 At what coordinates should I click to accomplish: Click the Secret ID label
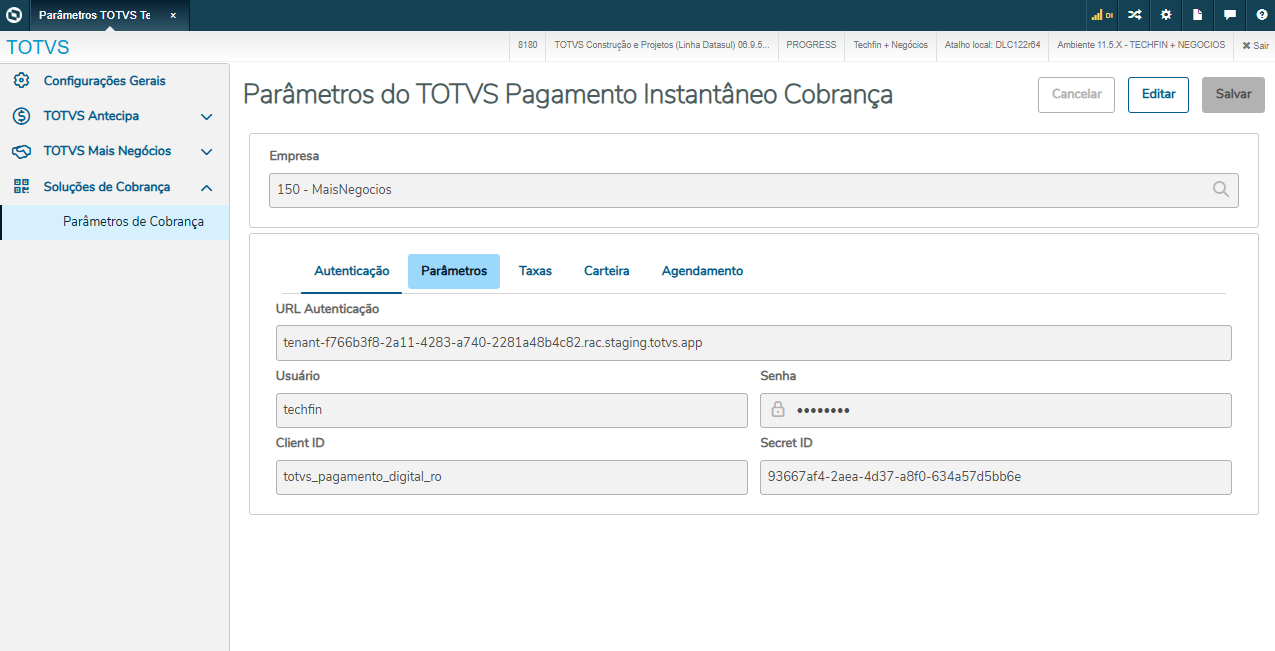[787, 443]
